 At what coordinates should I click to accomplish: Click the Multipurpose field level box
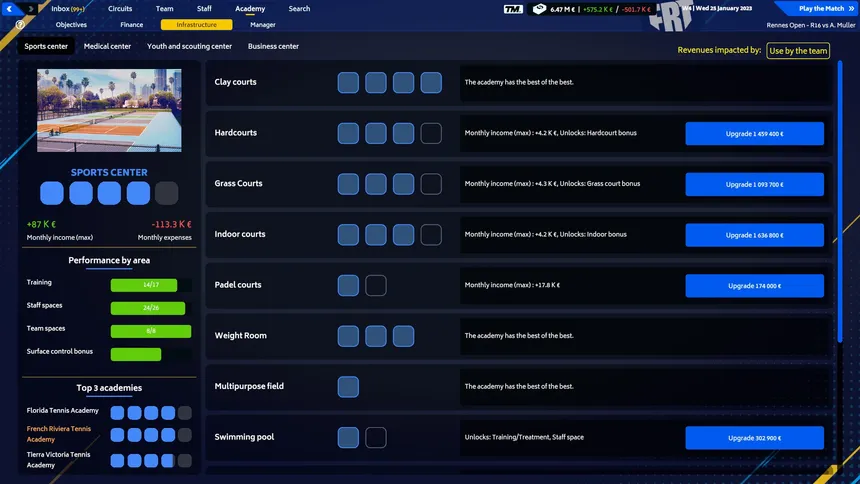click(x=348, y=387)
